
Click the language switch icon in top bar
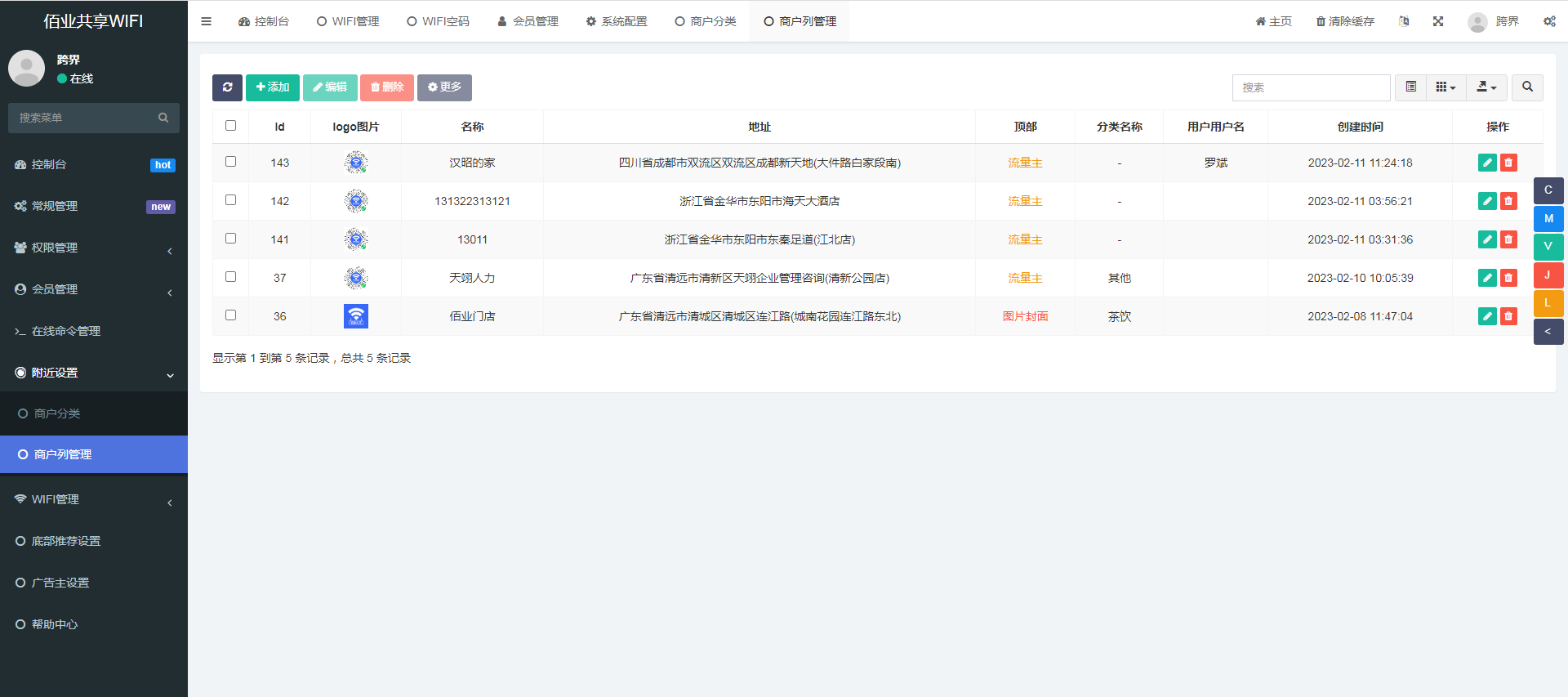pos(1404,21)
